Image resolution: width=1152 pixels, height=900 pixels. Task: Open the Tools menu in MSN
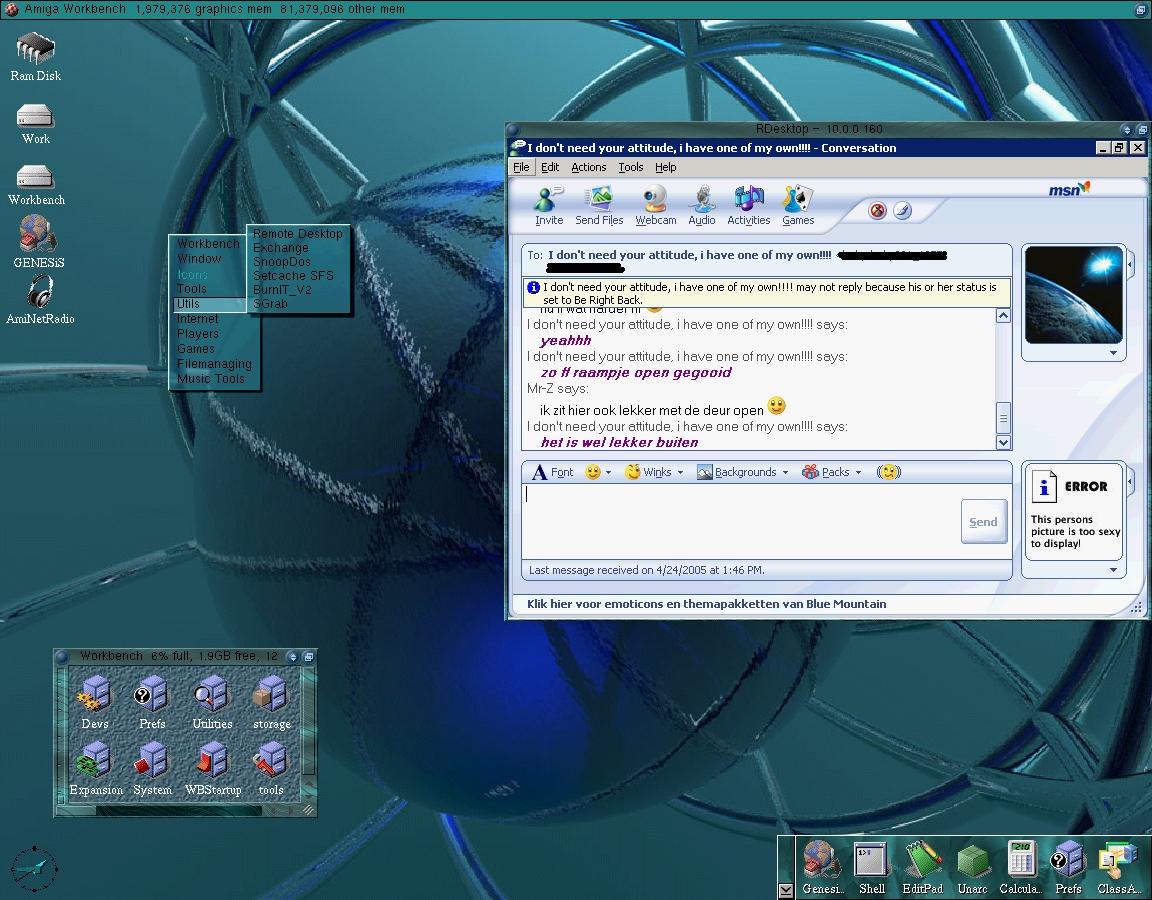630,167
